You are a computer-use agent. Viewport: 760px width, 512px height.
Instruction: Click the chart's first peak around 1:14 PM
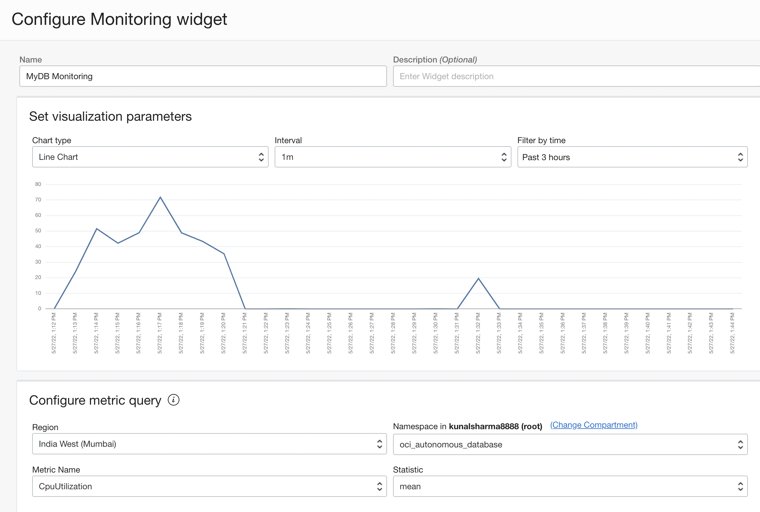(x=97, y=229)
